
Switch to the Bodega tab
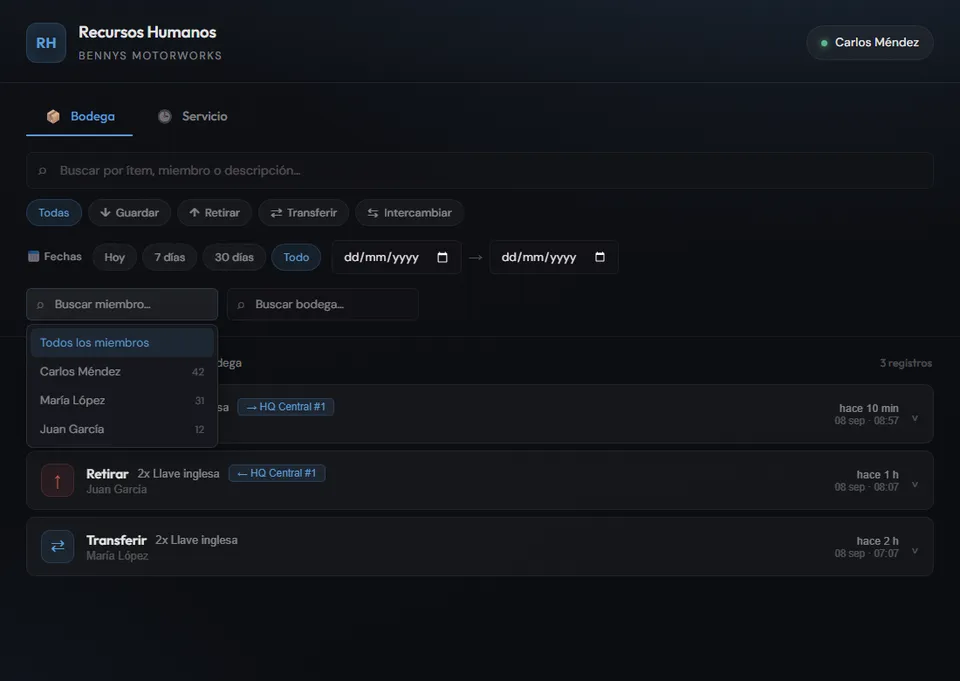tap(80, 116)
